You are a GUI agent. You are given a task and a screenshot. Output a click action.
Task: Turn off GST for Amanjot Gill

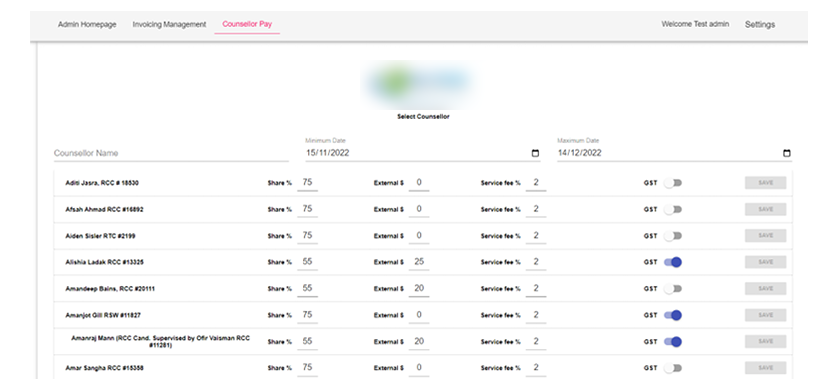point(673,316)
